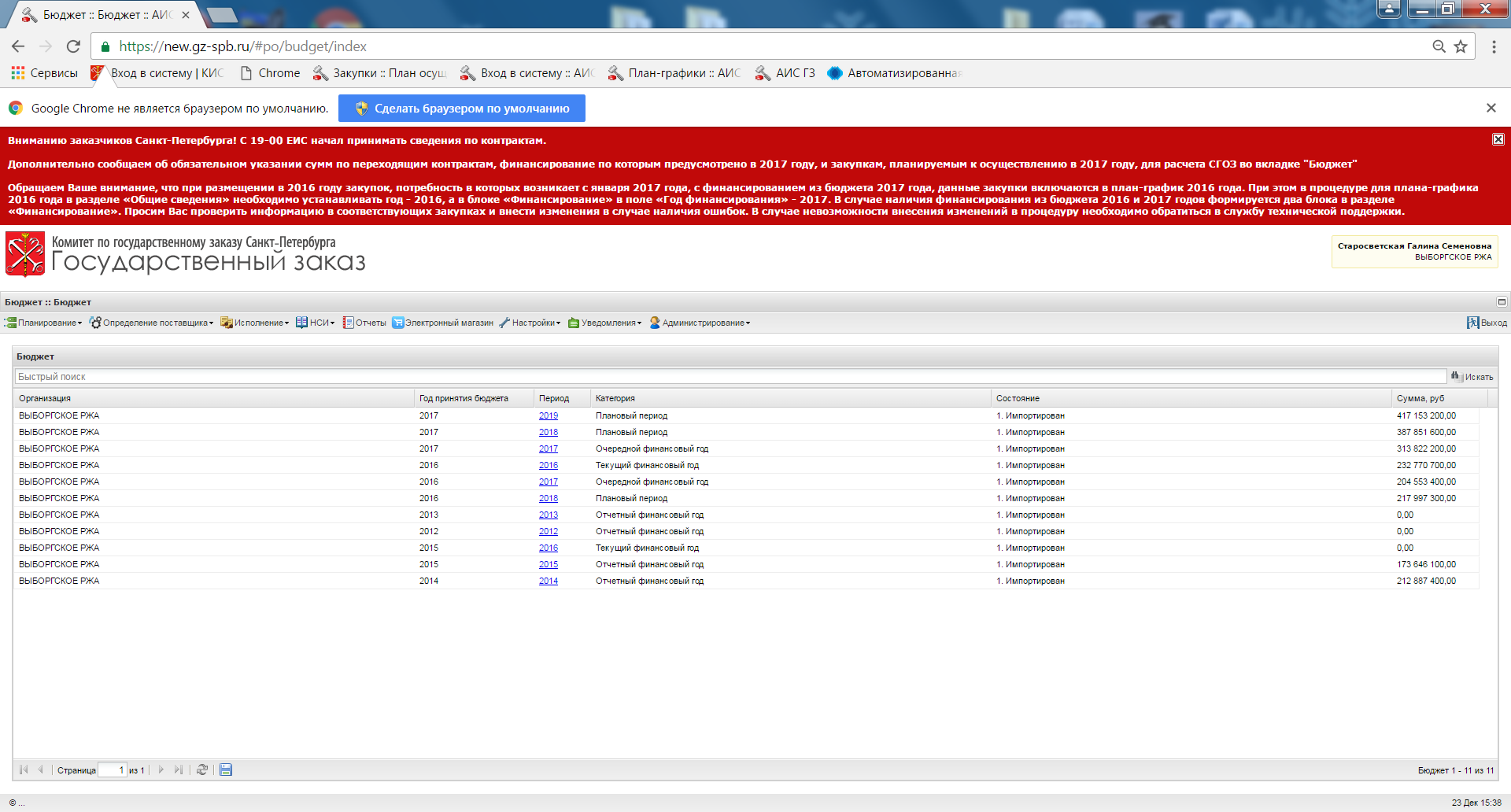Sort by the Сумма, руб column header
This screenshot has height=812, width=1511.
(x=1439, y=398)
